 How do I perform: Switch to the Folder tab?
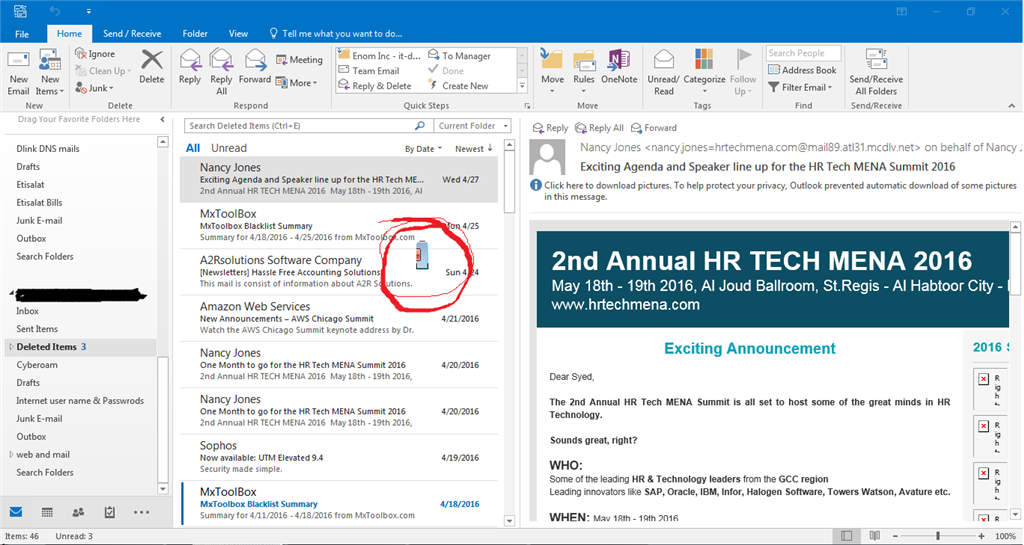click(195, 34)
